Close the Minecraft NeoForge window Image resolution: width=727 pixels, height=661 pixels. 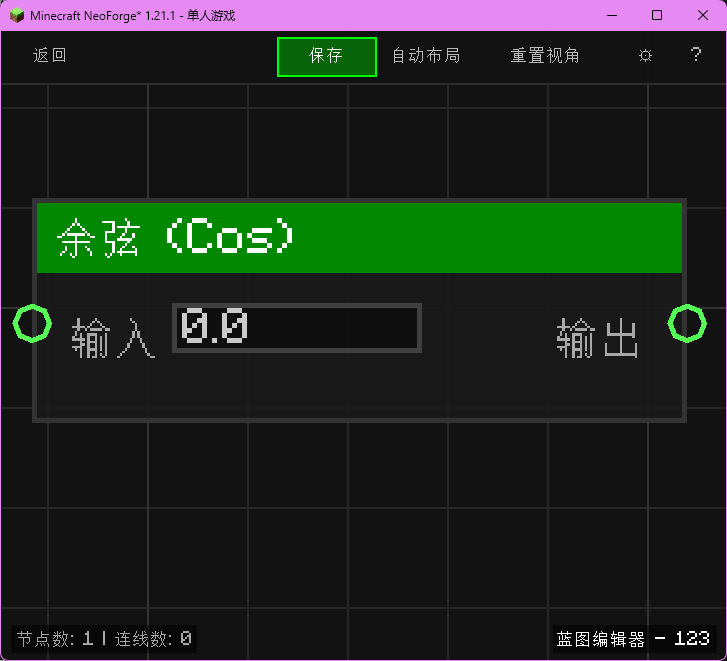point(703,15)
